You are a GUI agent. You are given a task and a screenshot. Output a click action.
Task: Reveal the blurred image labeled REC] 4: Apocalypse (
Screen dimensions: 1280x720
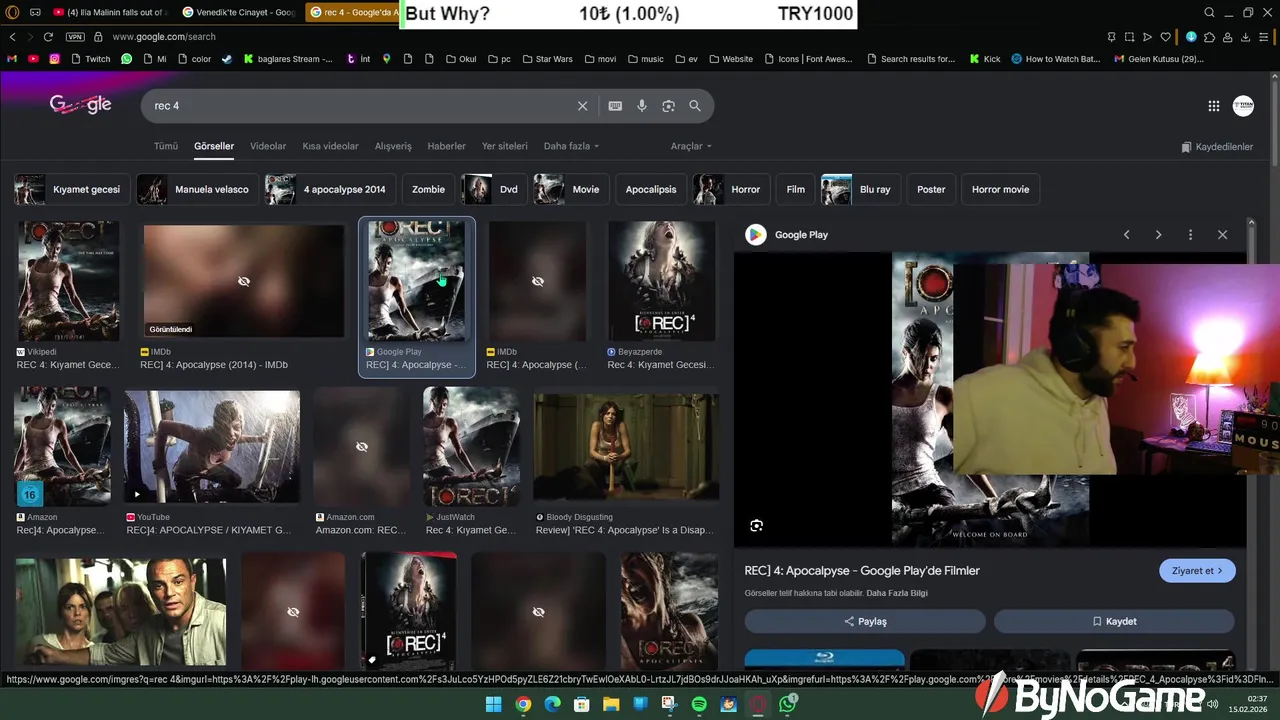537,282
